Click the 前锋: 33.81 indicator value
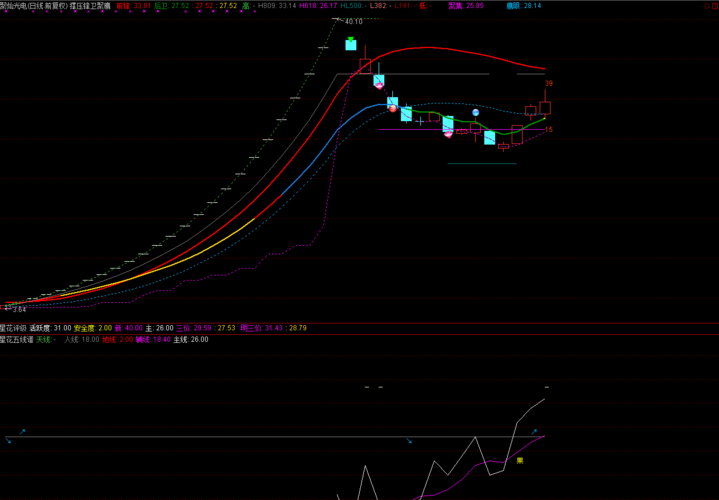Viewport: 719px width, 500px height. click(133, 6)
